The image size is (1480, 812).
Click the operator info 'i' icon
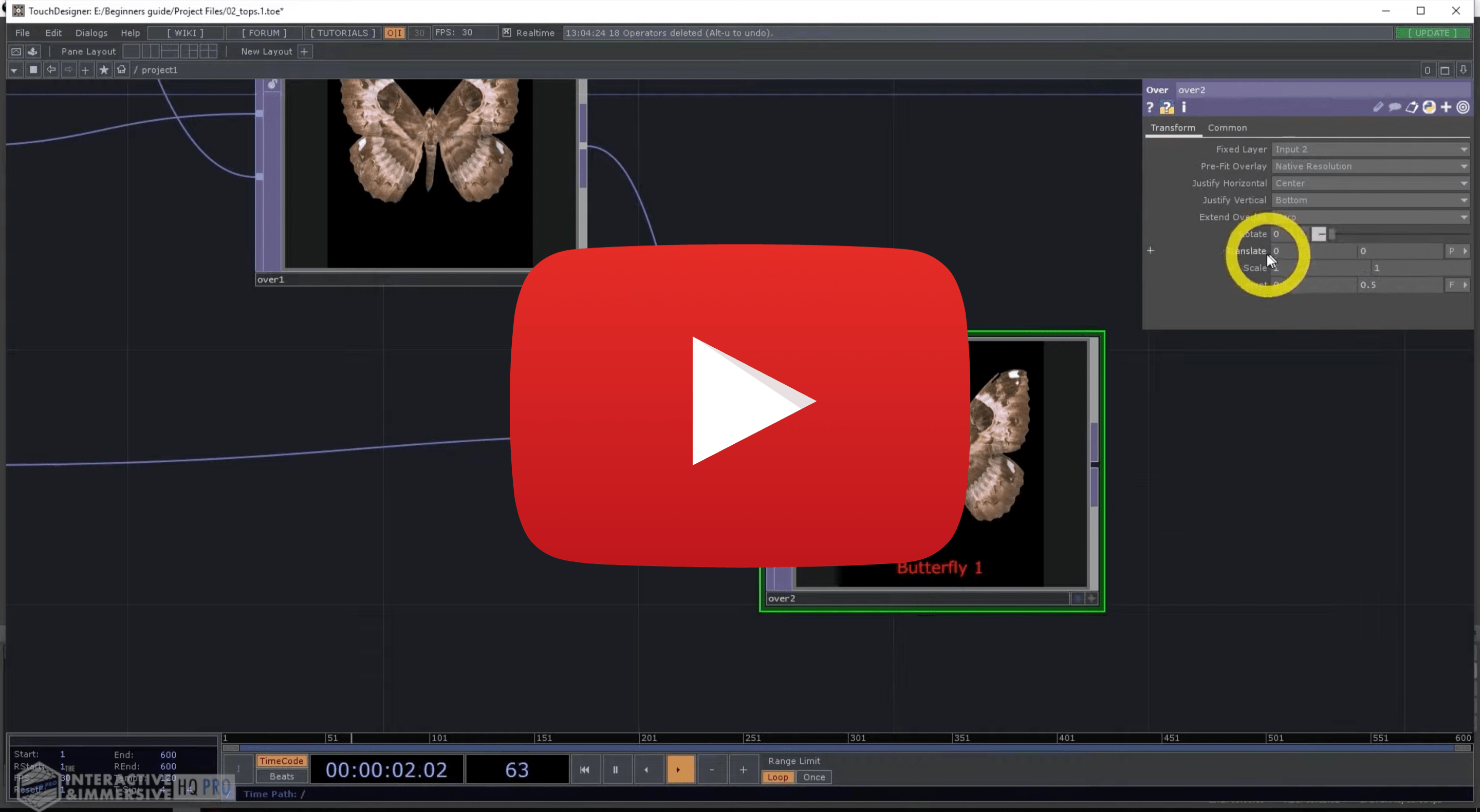coord(1183,107)
